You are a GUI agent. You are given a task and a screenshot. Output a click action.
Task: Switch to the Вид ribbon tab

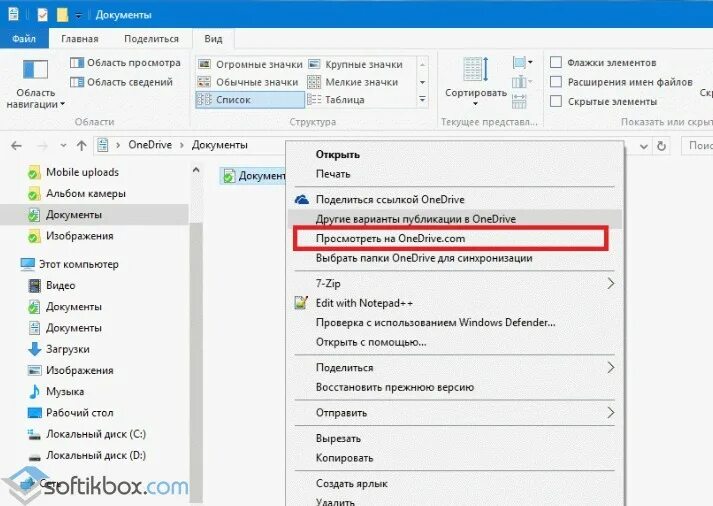click(x=213, y=39)
